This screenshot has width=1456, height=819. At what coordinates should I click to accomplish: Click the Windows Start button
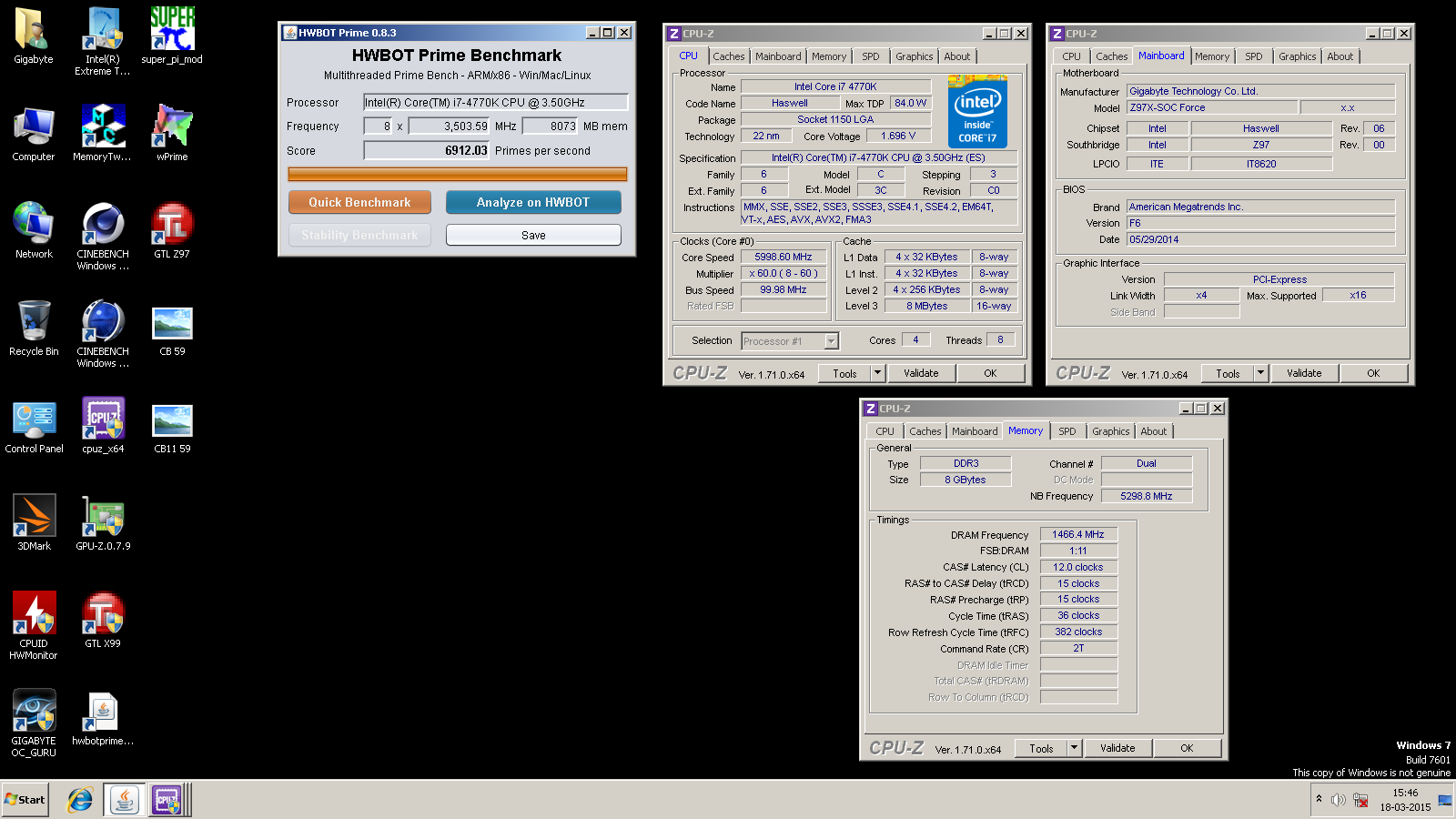[25, 800]
